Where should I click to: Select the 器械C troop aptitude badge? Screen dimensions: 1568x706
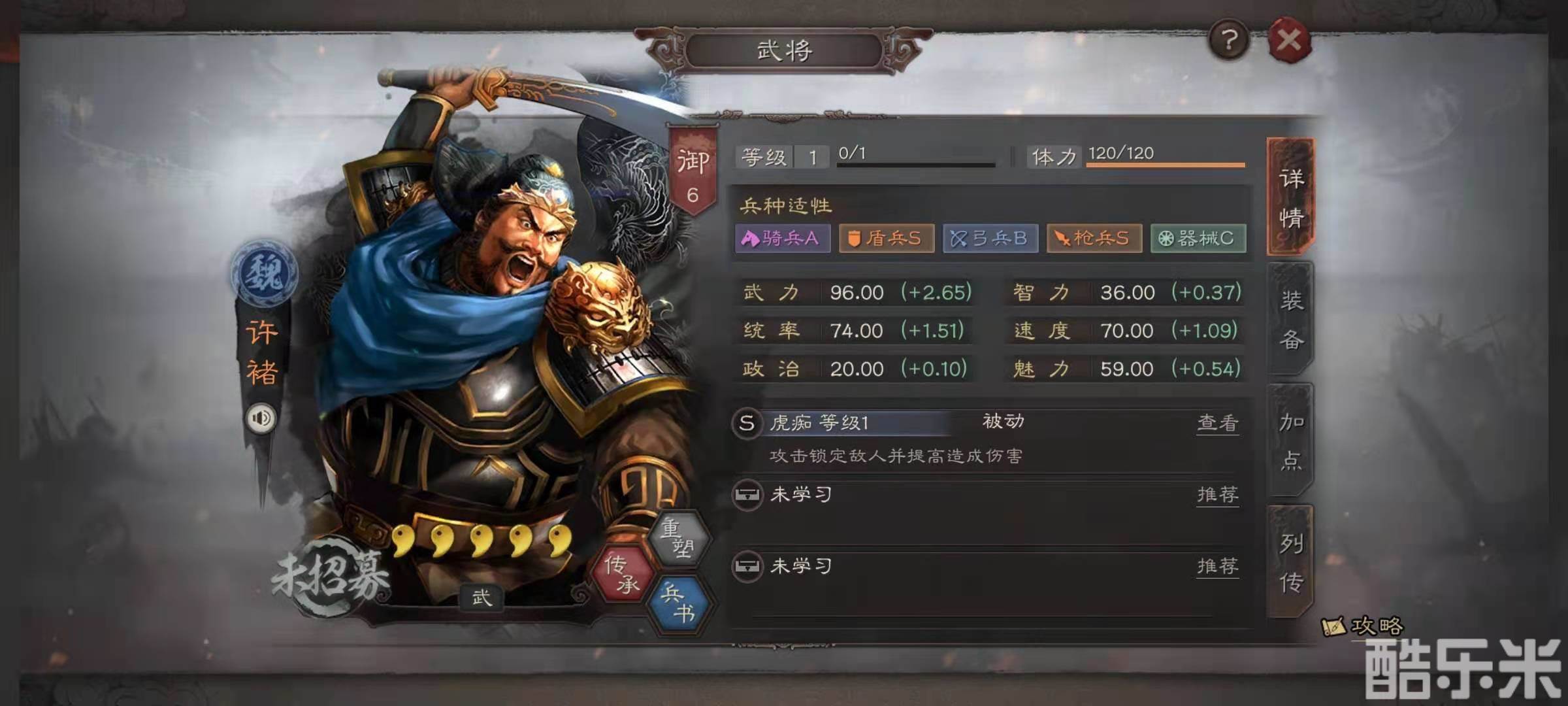pyautogui.click(x=1198, y=238)
